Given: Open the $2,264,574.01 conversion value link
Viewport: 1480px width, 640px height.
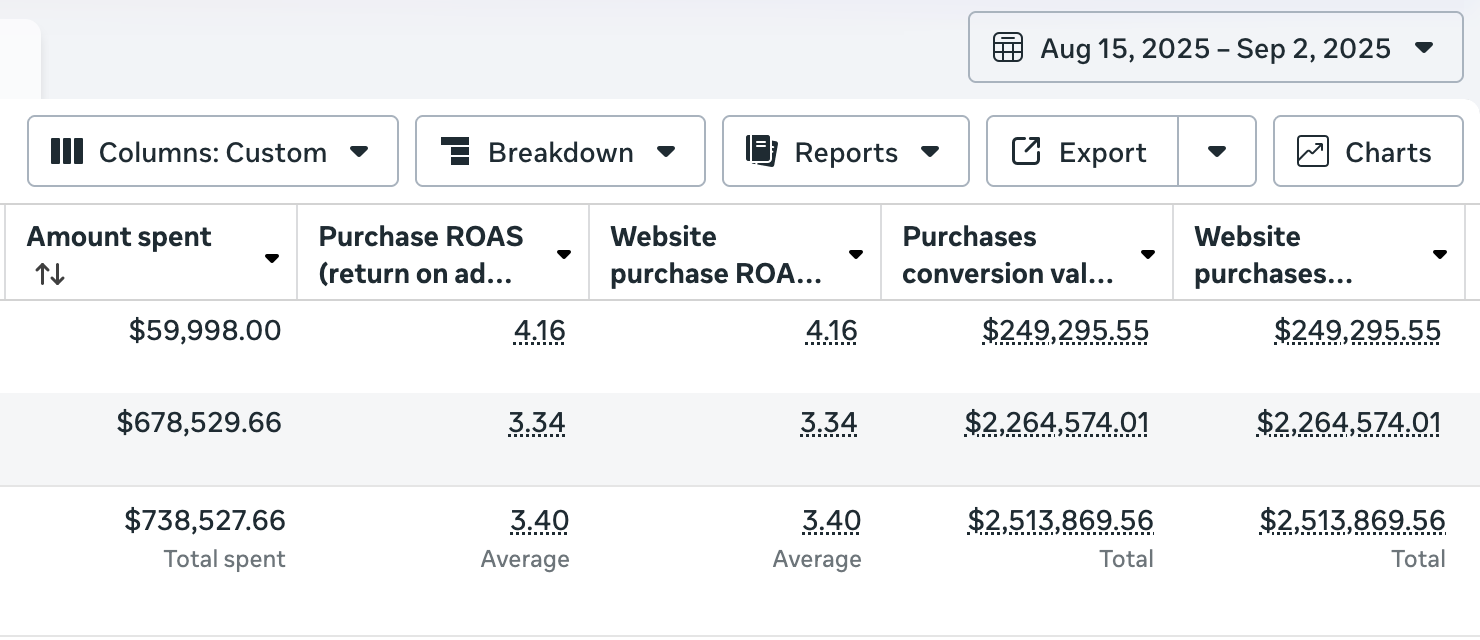Looking at the screenshot, I should (1056, 422).
